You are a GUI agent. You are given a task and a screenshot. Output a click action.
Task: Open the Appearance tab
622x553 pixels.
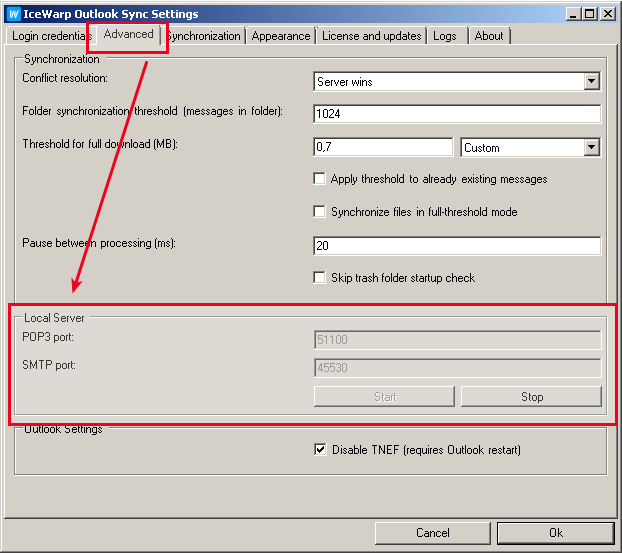coord(280,36)
